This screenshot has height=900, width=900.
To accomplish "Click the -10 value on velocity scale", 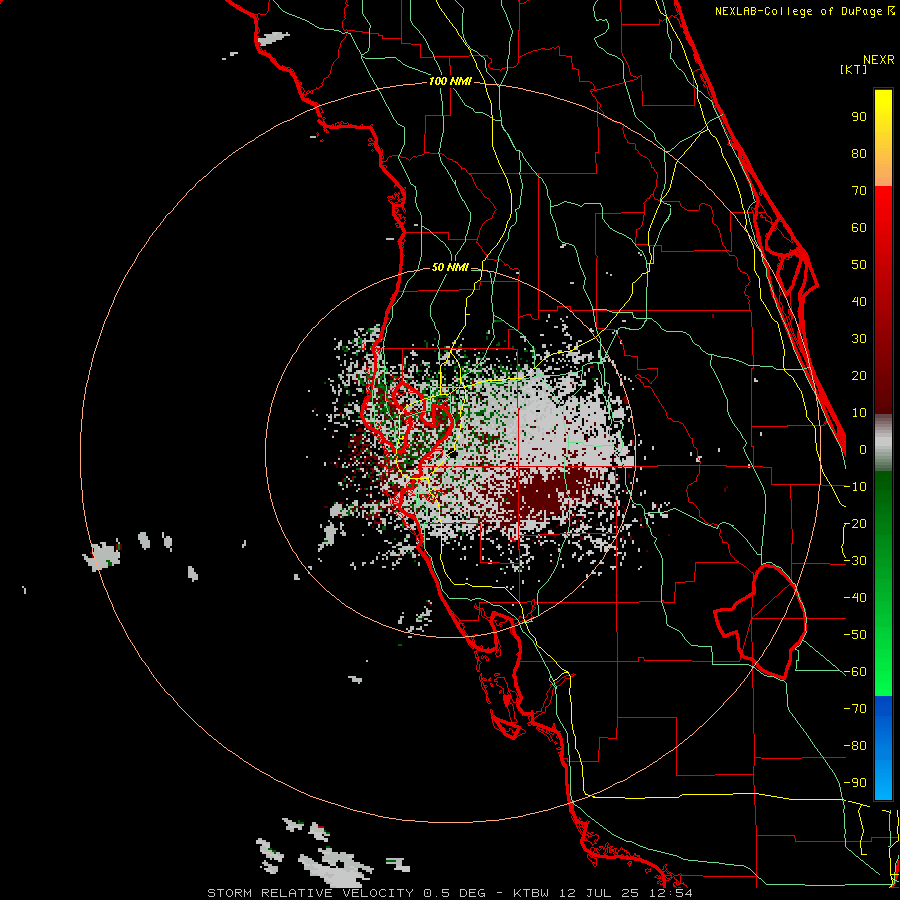I will [855, 487].
